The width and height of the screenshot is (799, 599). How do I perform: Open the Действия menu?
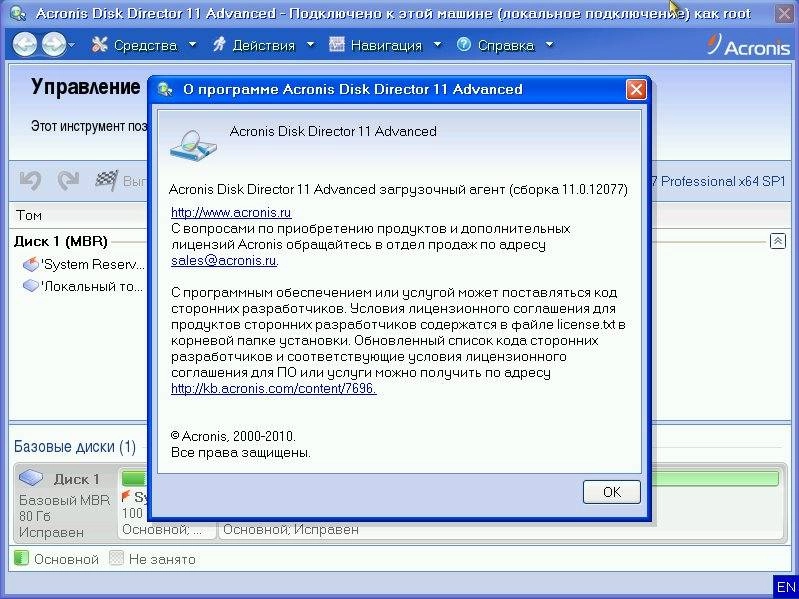click(x=263, y=45)
